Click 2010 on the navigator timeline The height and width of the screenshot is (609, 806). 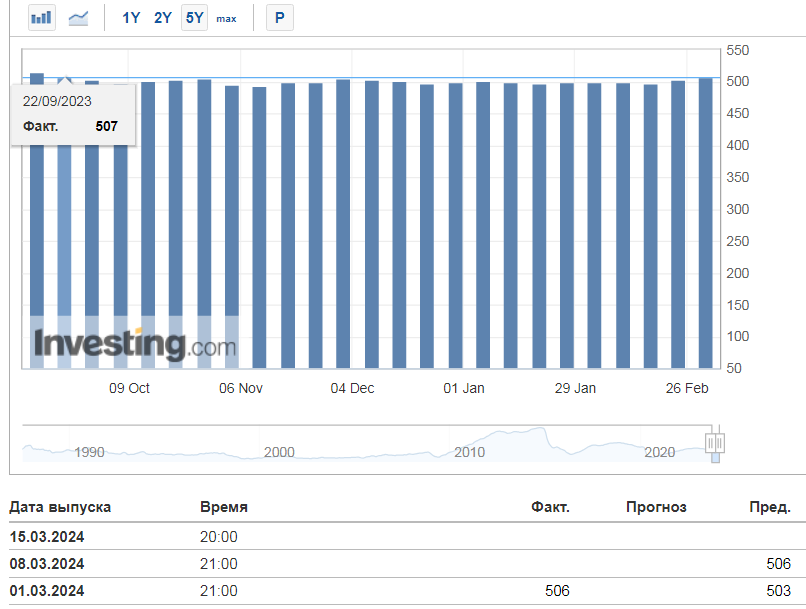(469, 452)
